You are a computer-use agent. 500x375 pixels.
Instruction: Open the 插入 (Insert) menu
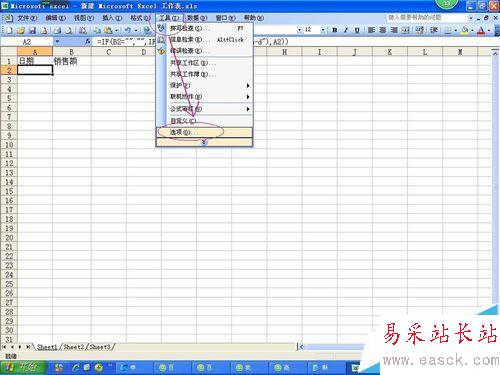coord(112,18)
